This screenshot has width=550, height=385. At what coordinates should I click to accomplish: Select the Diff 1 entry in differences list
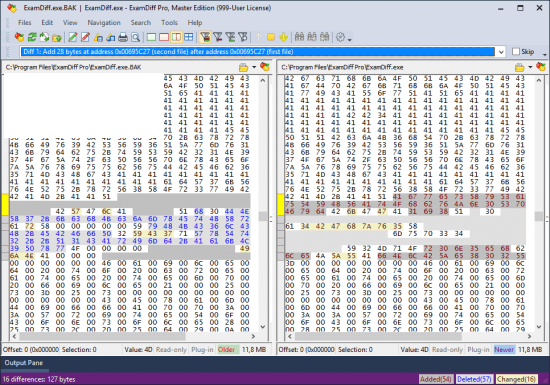coord(258,52)
